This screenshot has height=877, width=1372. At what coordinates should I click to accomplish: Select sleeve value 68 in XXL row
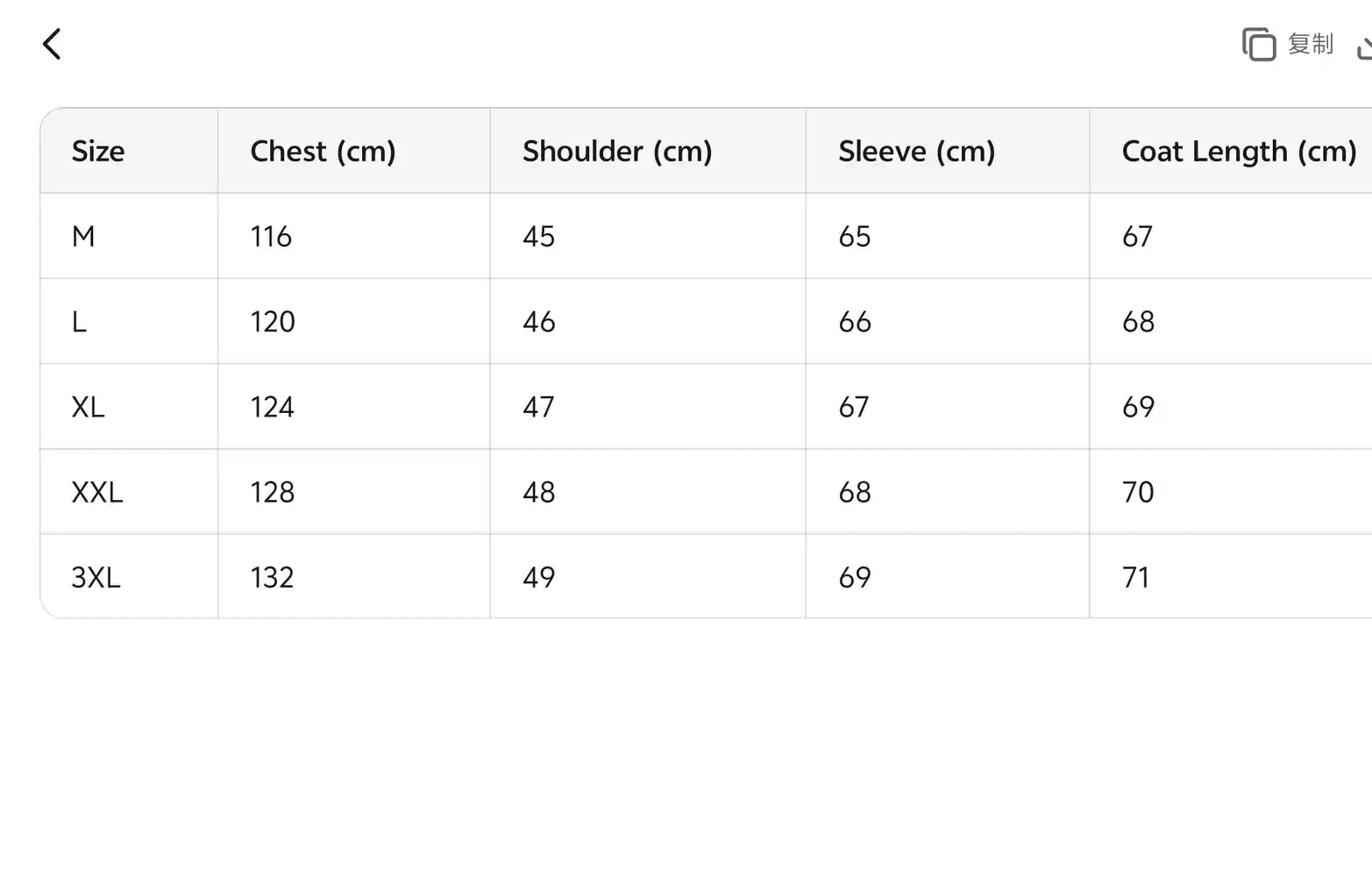click(855, 492)
